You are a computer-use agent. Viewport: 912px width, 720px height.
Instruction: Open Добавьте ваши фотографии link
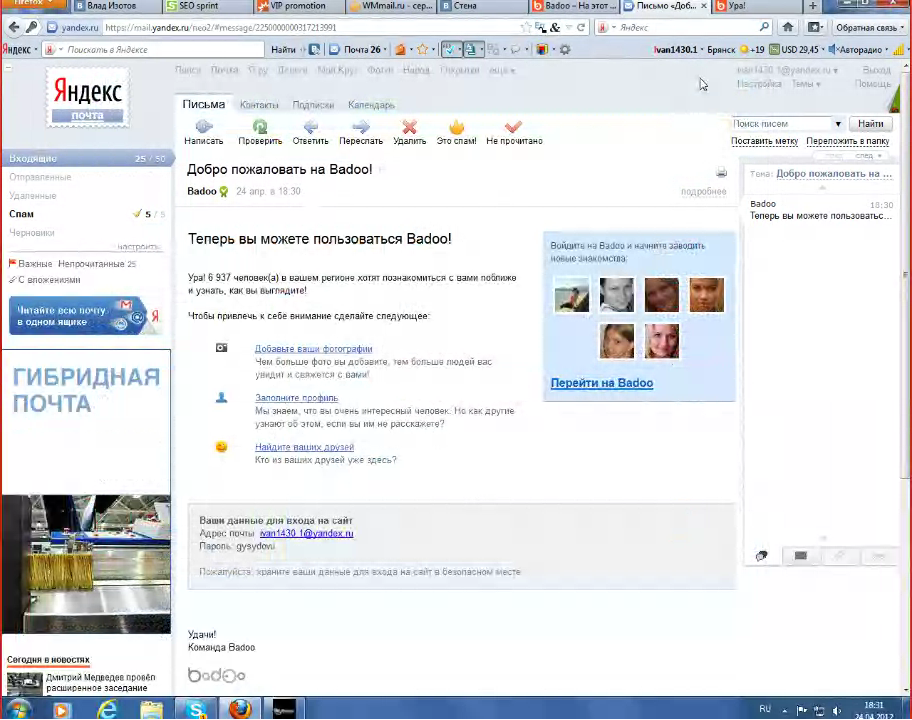coord(314,348)
